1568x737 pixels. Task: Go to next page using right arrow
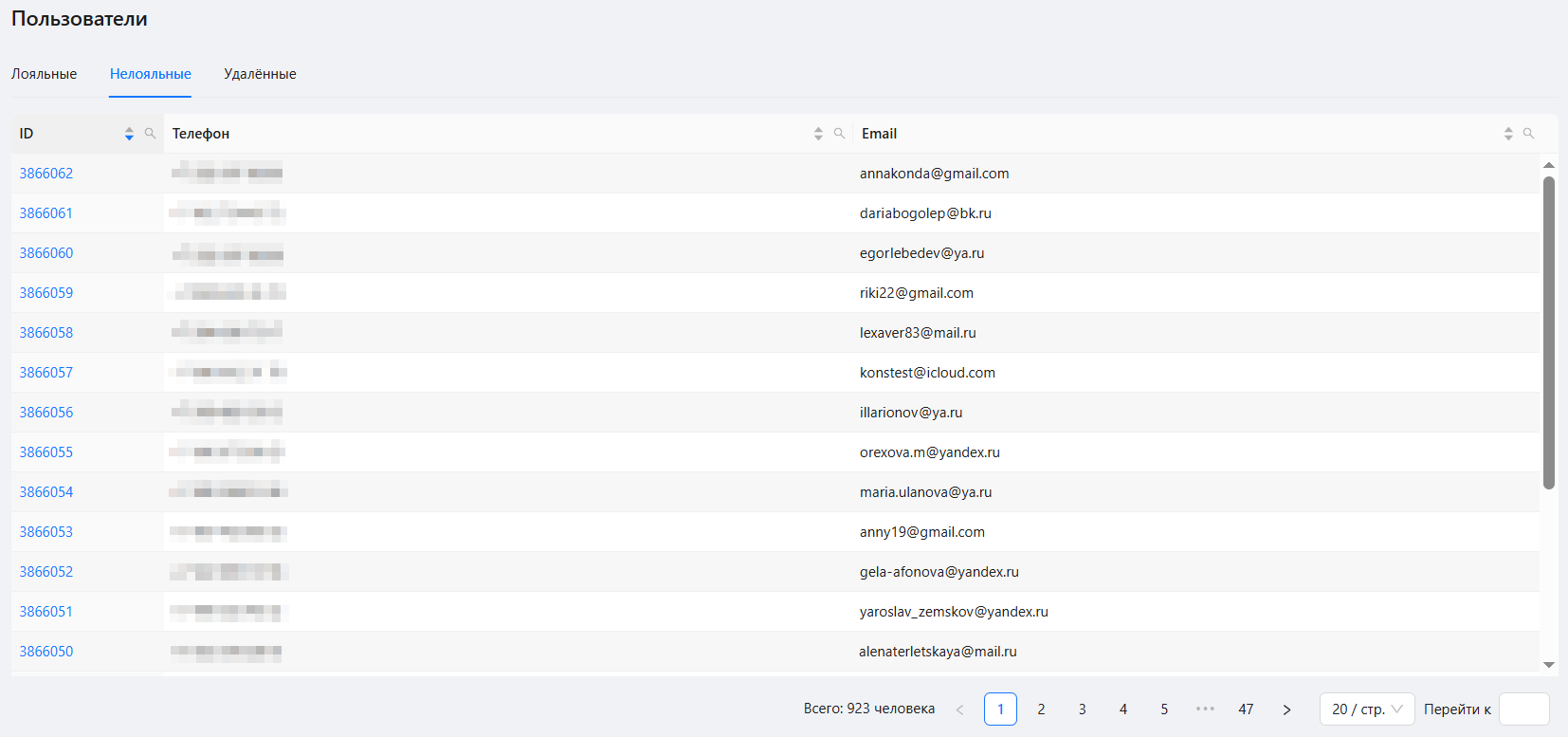click(x=1286, y=709)
